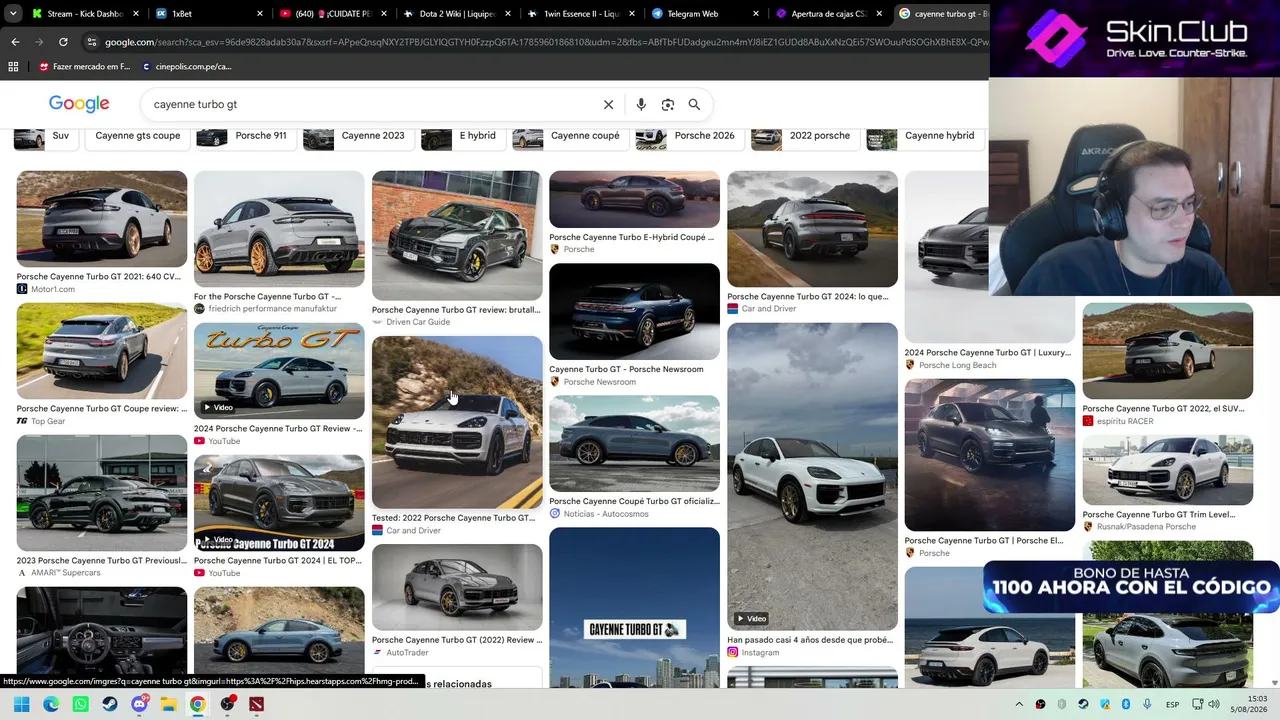The width and height of the screenshot is (1280, 720).
Task: Open File Explorer from the taskbar
Action: (168, 704)
